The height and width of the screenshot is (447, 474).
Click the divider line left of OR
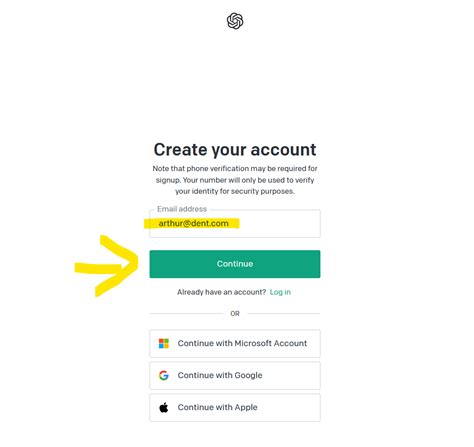[x=187, y=314]
